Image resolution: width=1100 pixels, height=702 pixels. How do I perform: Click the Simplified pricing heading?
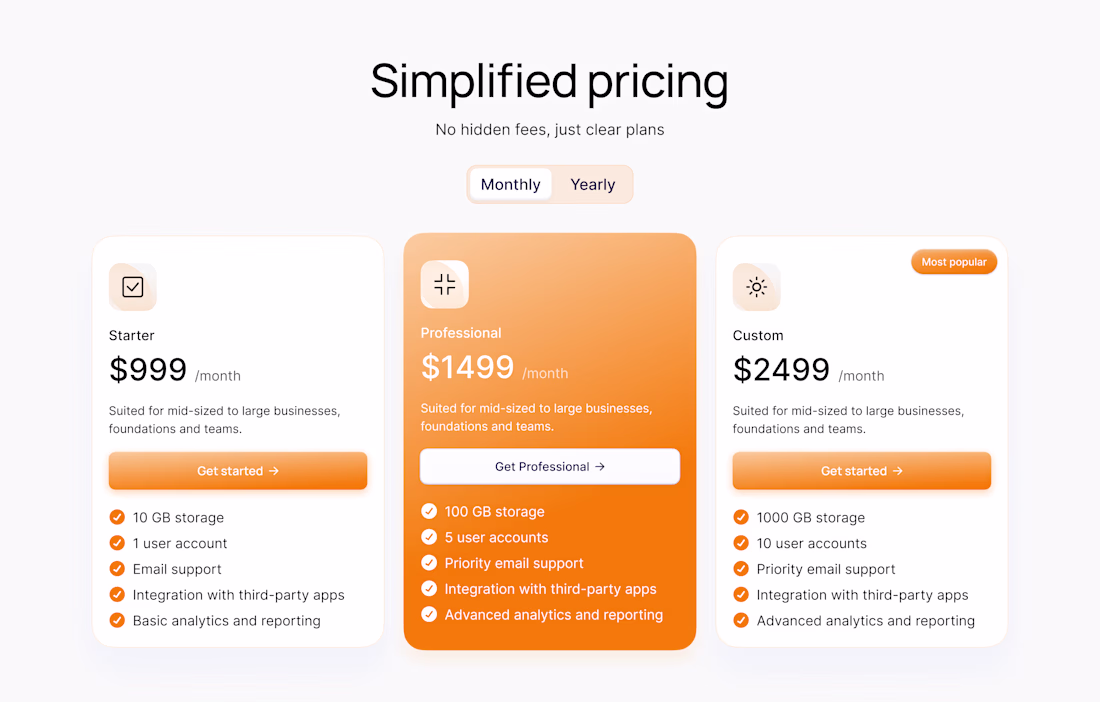[549, 81]
